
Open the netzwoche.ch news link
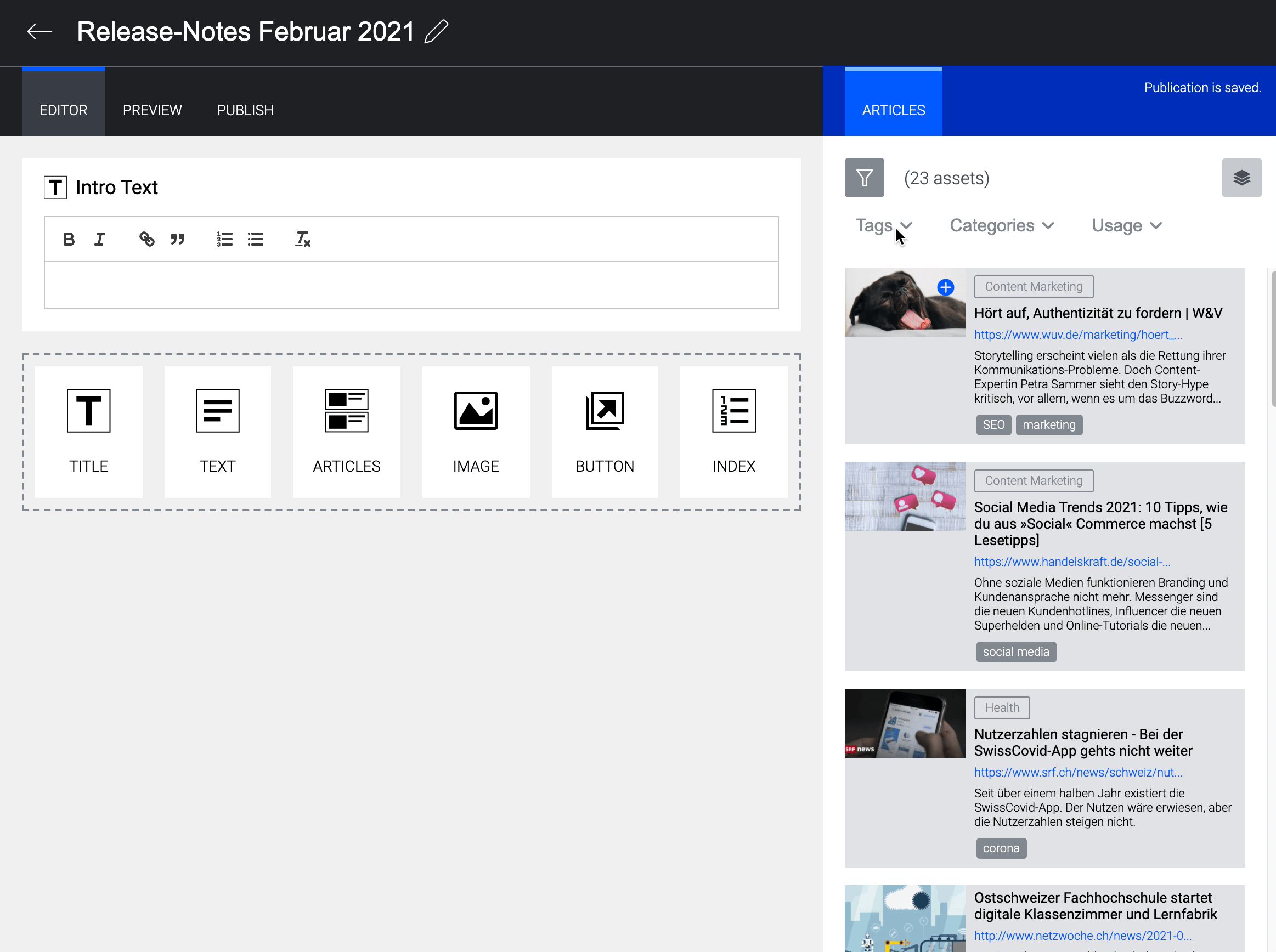[1082, 936]
